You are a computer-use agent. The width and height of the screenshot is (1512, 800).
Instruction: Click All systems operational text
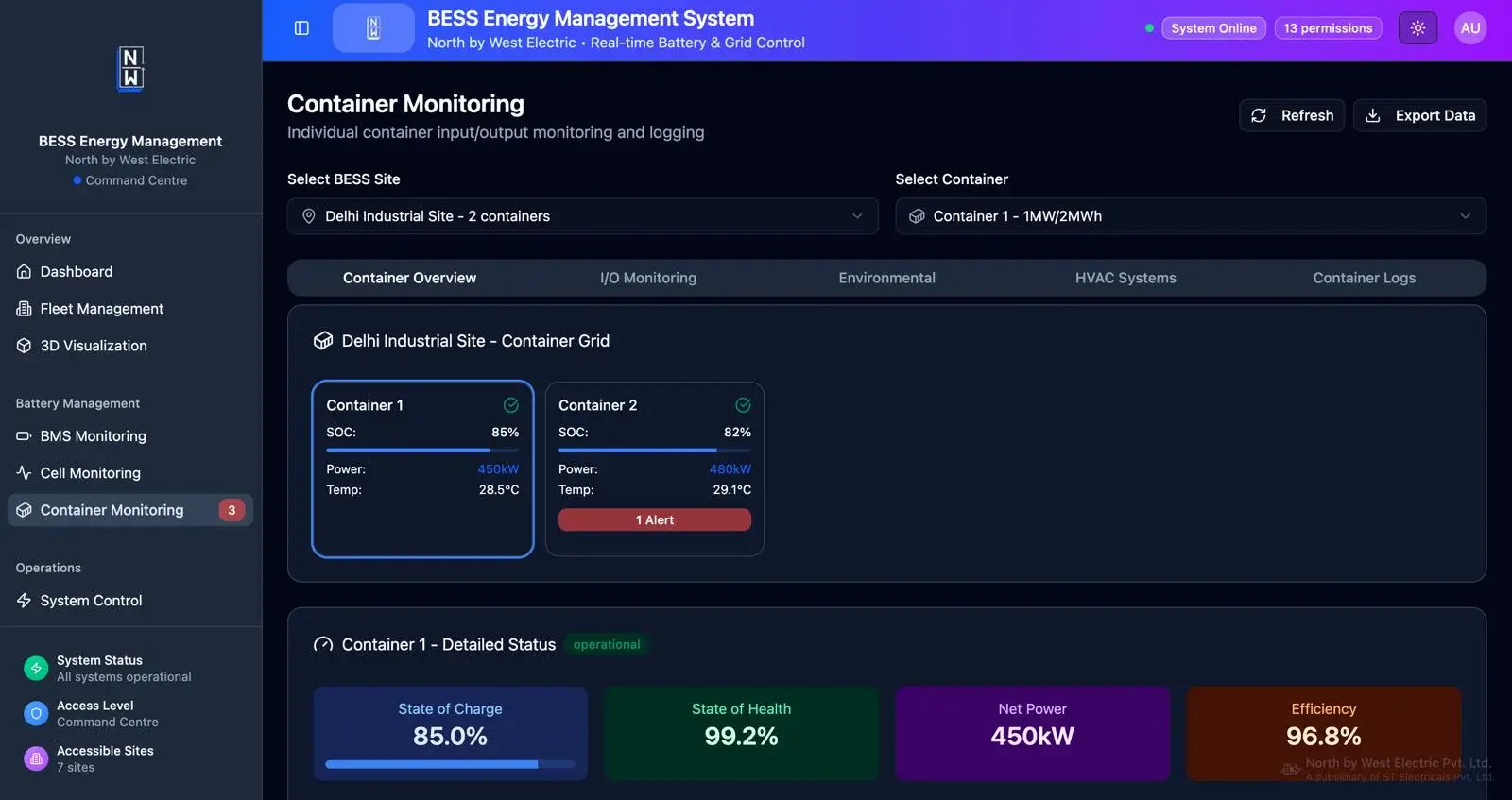[x=124, y=677]
